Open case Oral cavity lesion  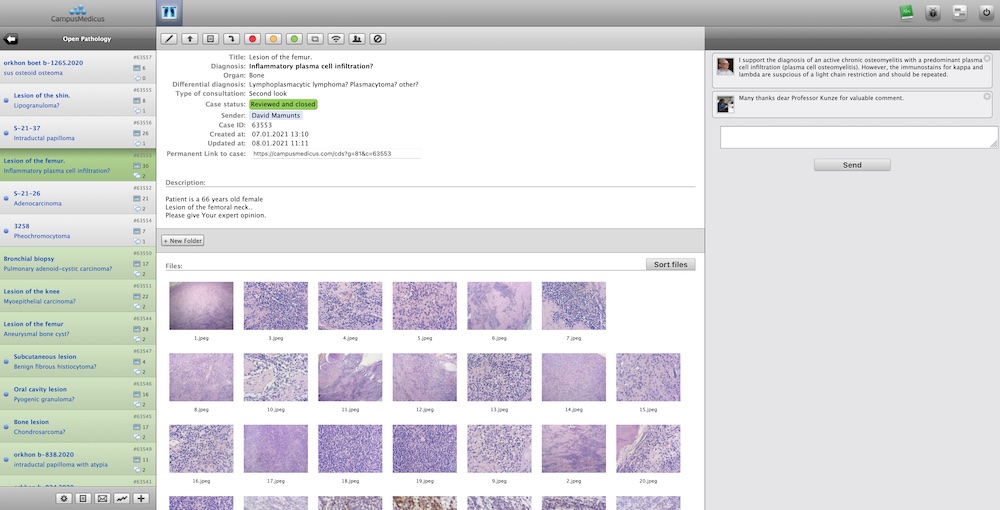[x=78, y=394]
